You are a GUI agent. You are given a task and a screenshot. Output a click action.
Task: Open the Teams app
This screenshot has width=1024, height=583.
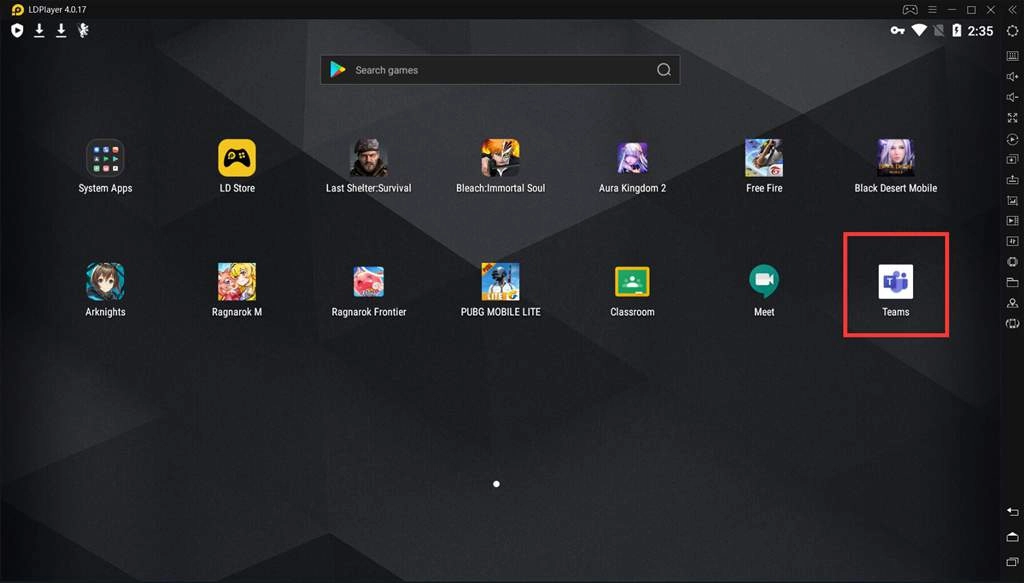[x=895, y=283]
